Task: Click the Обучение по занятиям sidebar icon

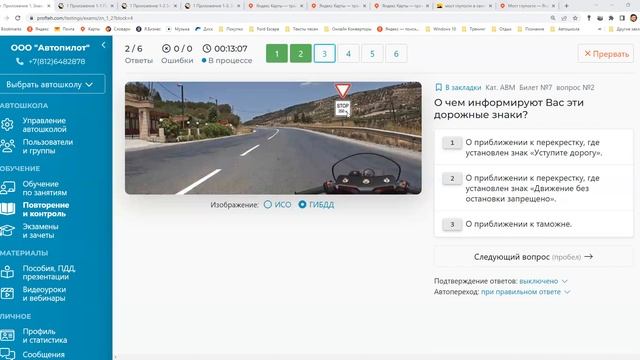Action: pos(7,188)
